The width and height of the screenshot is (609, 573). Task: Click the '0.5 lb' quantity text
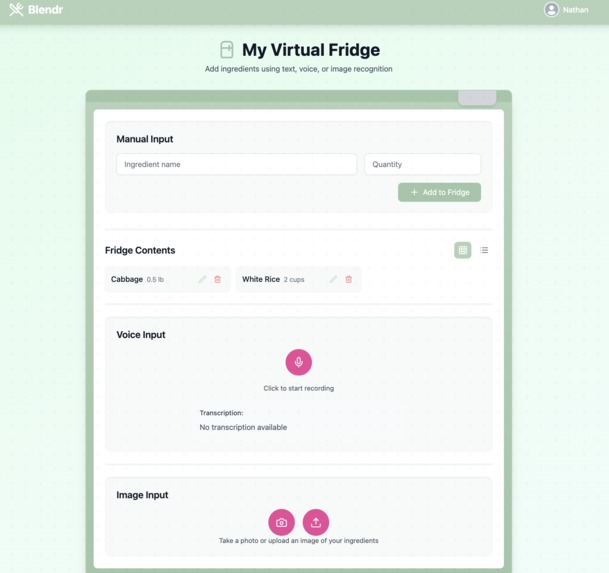tap(155, 280)
